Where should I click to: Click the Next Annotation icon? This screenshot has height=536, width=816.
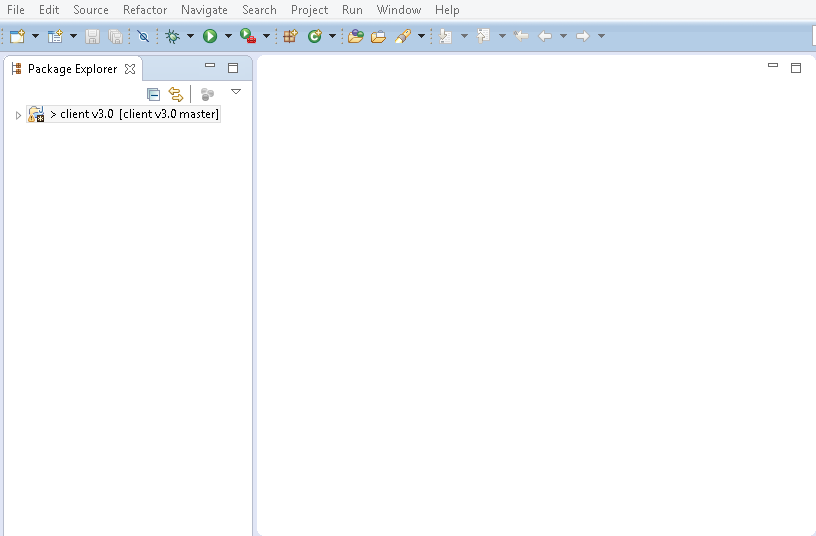pyautogui.click(x=445, y=36)
